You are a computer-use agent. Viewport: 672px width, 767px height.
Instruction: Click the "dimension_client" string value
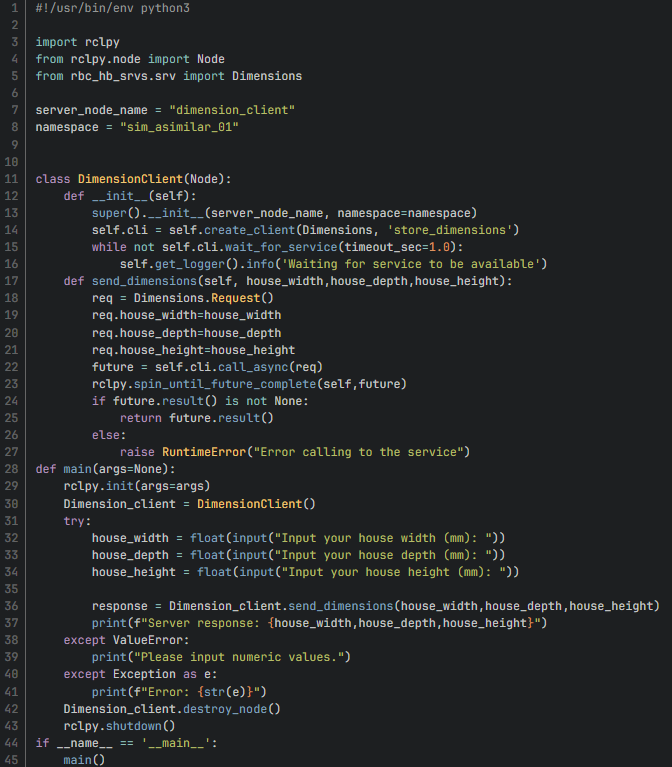point(232,110)
